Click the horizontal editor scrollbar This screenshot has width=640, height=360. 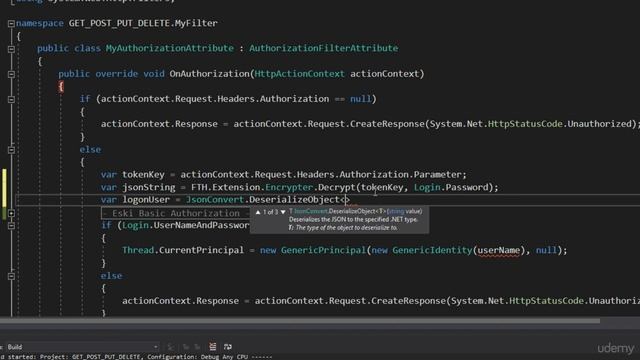pyautogui.click(x=300, y=321)
